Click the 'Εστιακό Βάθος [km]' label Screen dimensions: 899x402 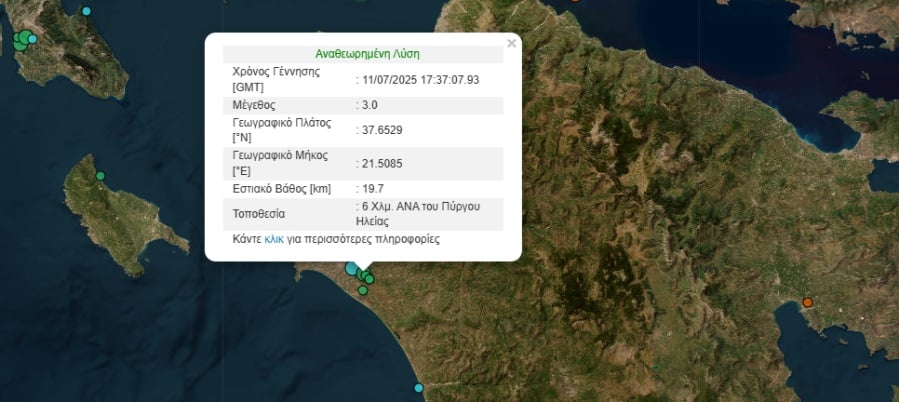coord(282,189)
